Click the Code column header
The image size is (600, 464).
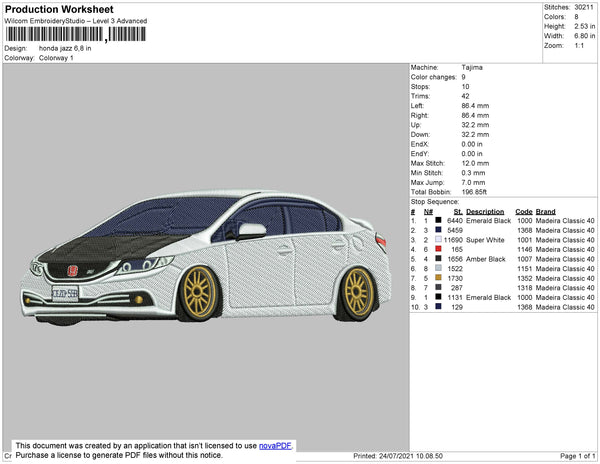coord(523,212)
